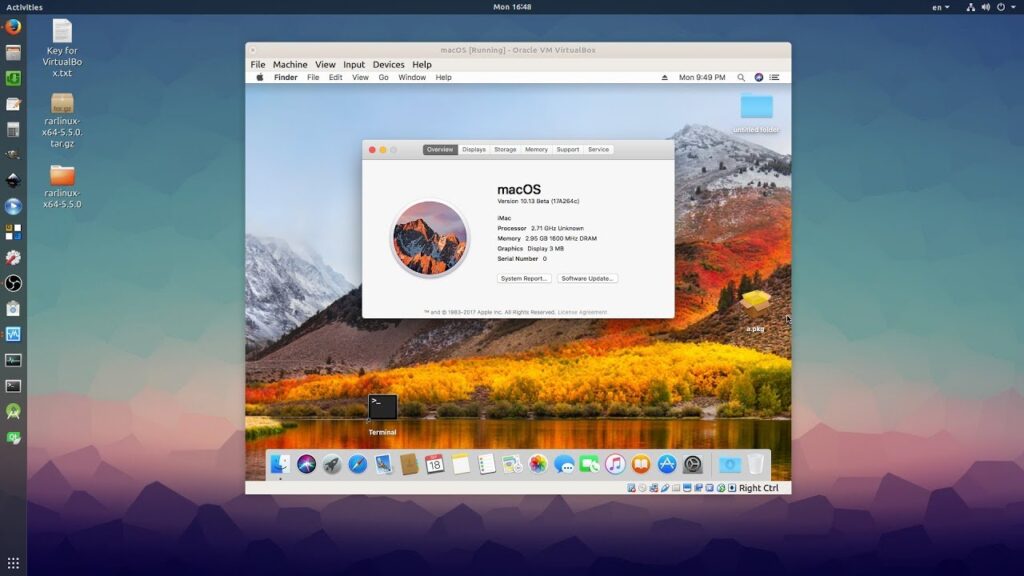Open the Downloads folder in macOS dock
The width and height of the screenshot is (1024, 576).
729,464
